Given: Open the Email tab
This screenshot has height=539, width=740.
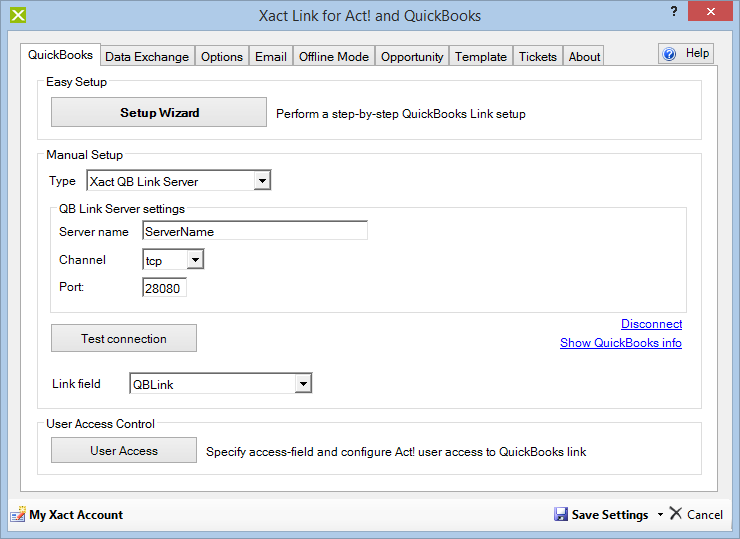Looking at the screenshot, I should [271, 57].
